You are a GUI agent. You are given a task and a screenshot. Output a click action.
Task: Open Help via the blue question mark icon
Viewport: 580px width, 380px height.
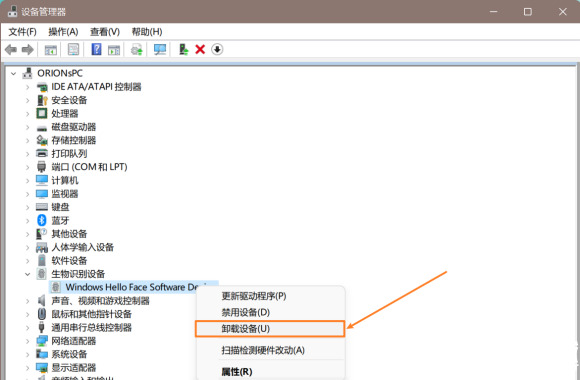point(96,49)
